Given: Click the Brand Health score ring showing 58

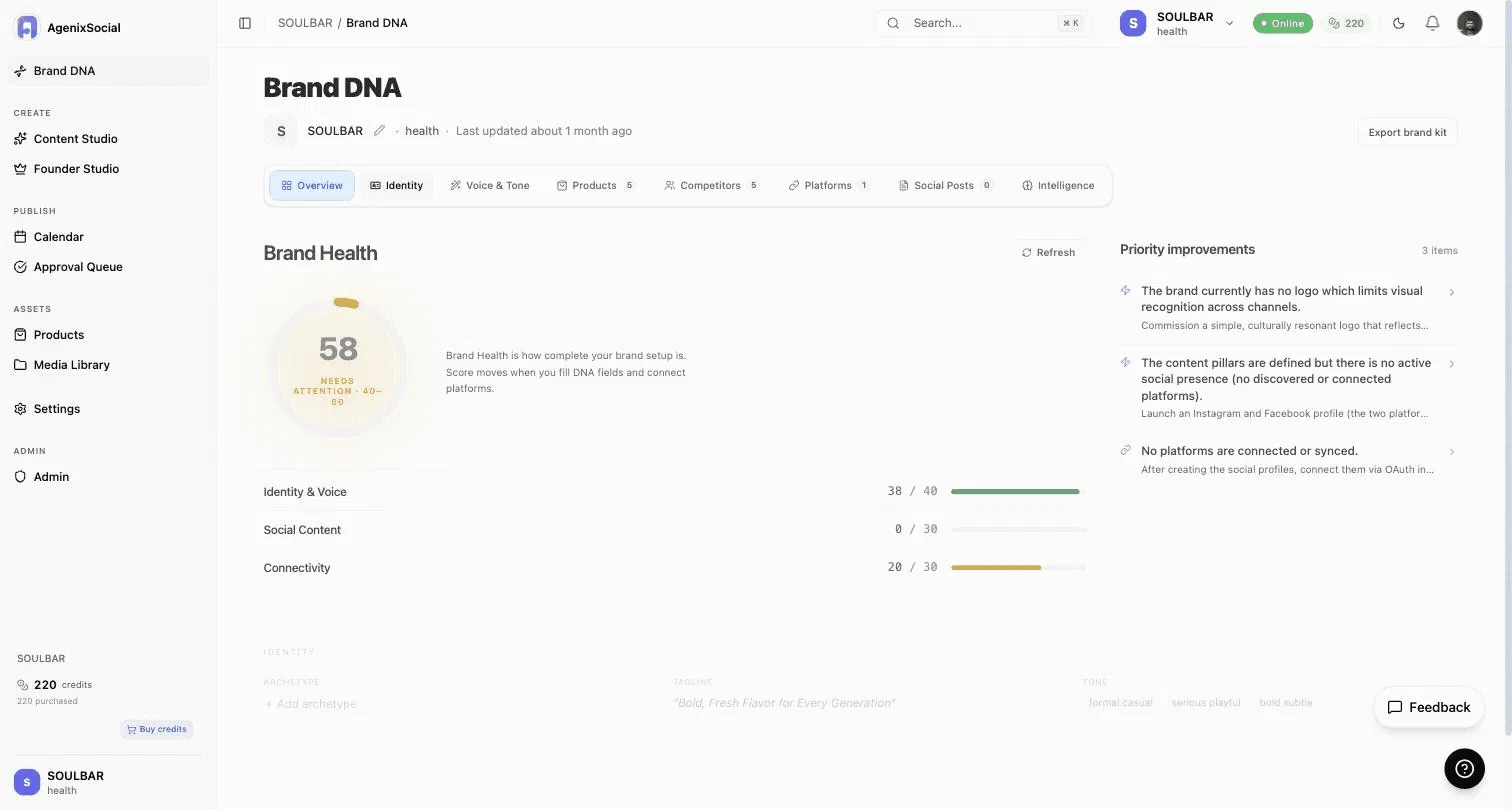Looking at the screenshot, I should 338,367.
